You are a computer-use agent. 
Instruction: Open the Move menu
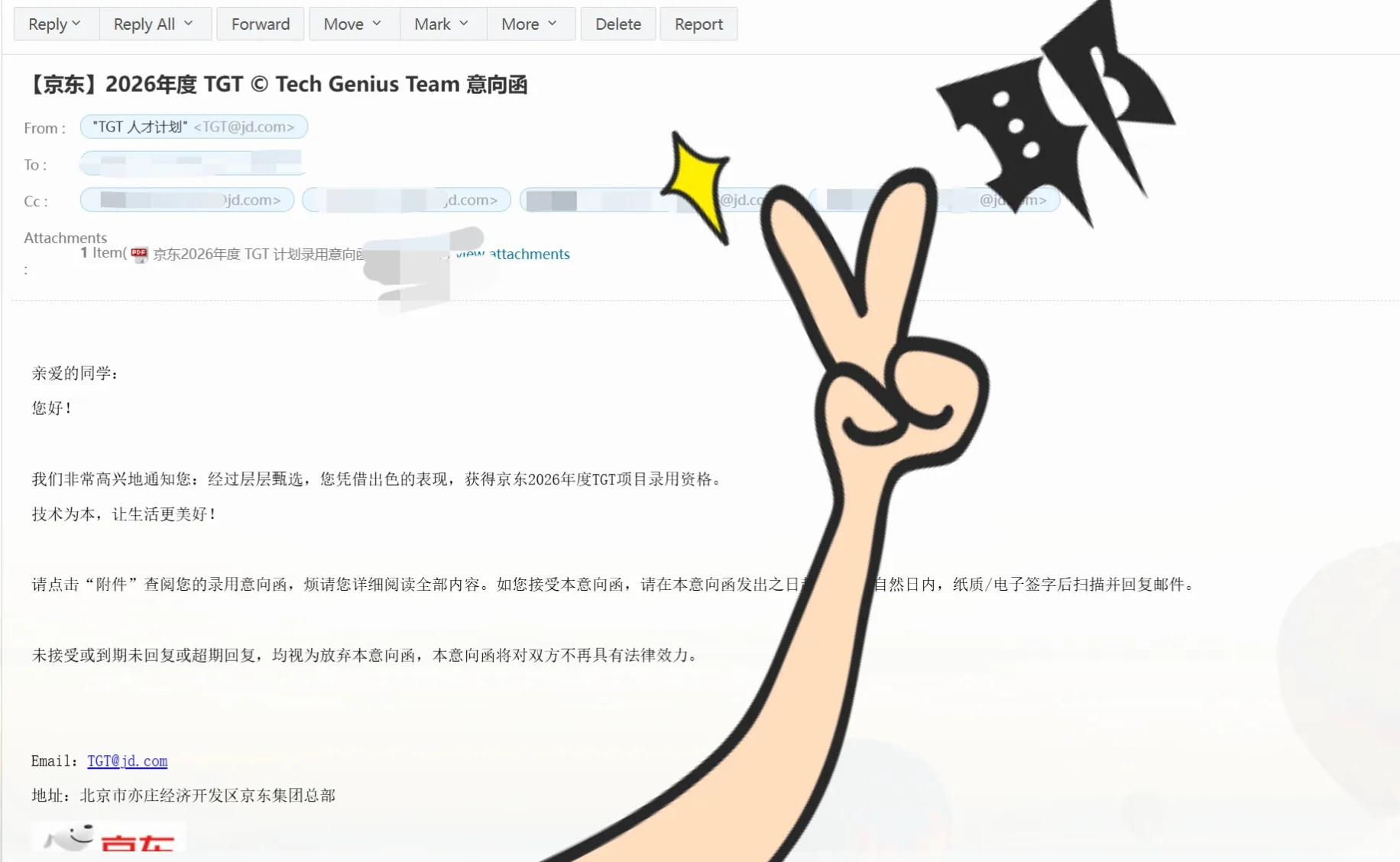(354, 24)
